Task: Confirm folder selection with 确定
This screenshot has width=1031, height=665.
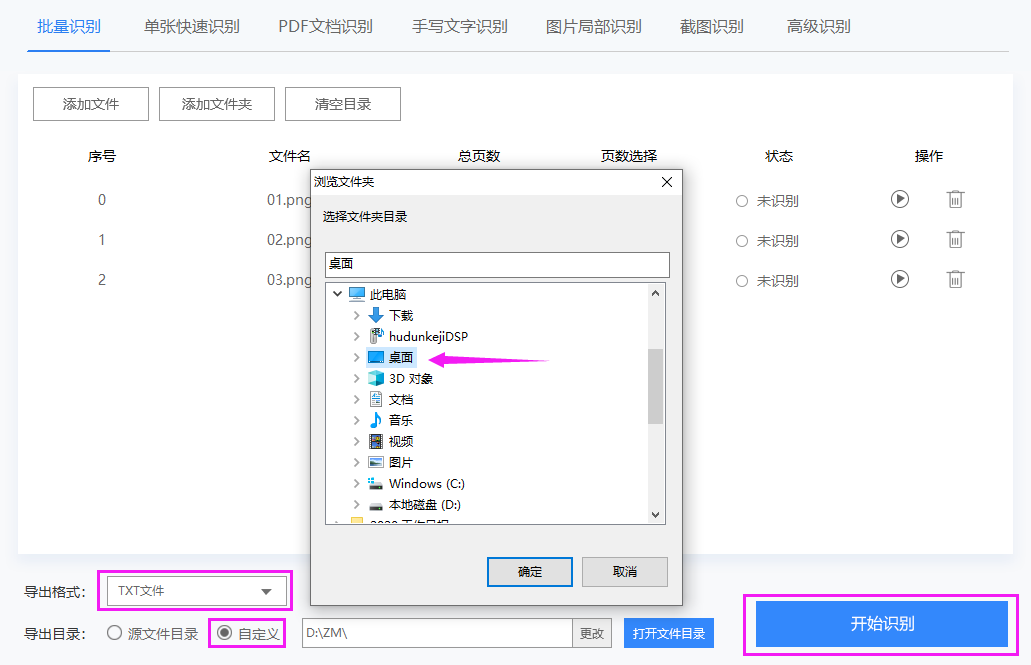Action: 529,572
